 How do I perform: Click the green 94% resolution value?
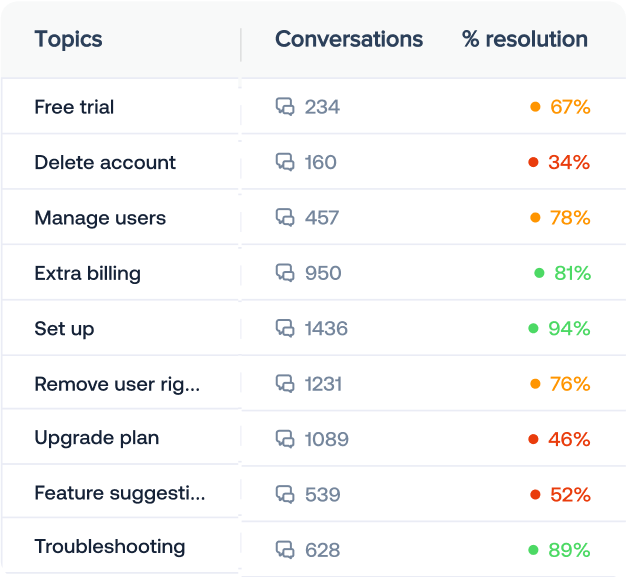point(569,328)
